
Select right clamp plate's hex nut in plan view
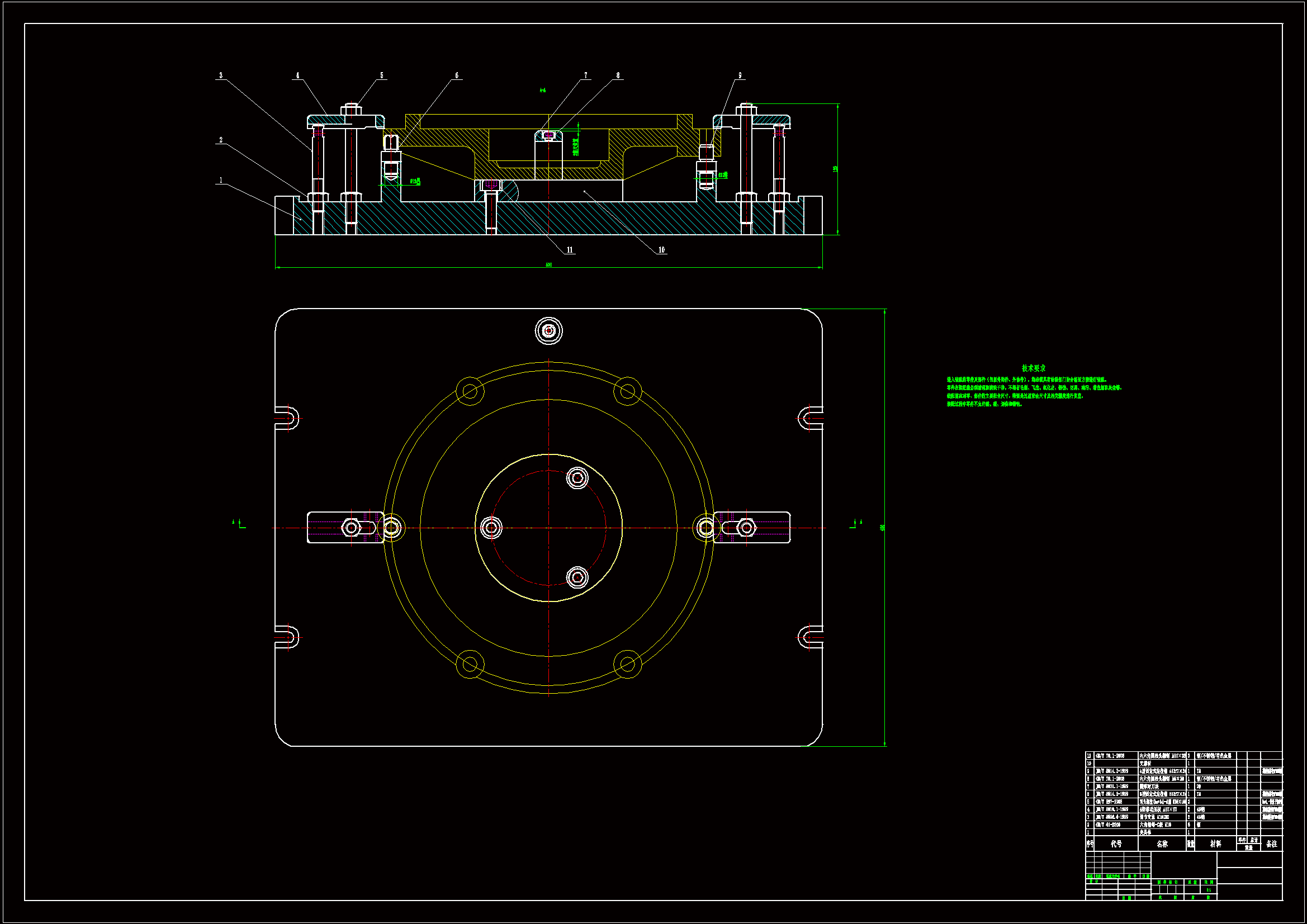click(x=746, y=528)
